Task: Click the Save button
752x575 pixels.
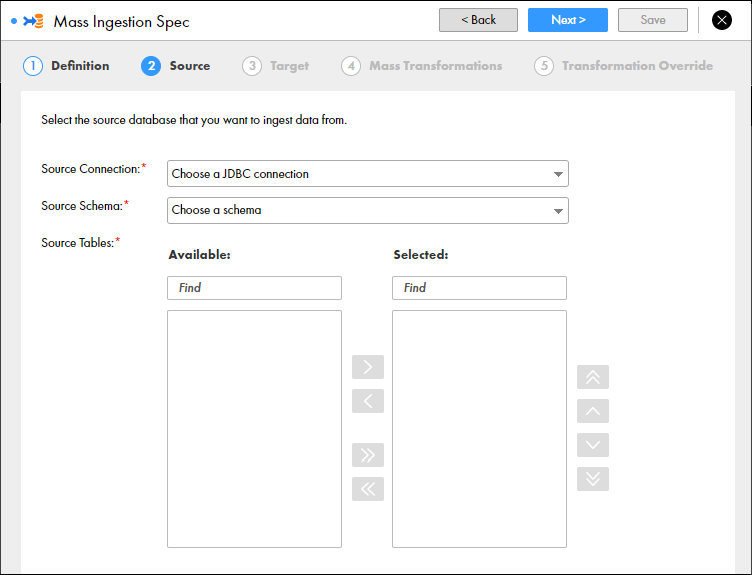Action: point(653,20)
